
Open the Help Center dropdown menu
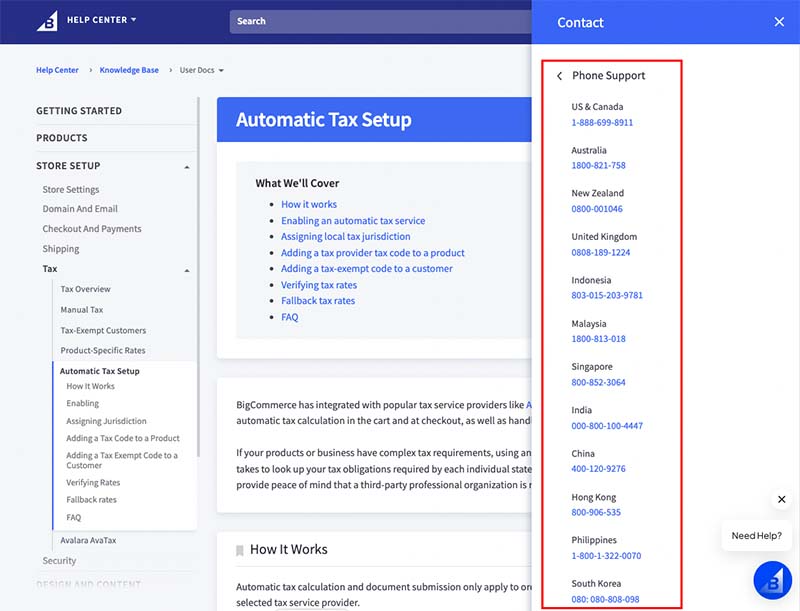tap(102, 20)
